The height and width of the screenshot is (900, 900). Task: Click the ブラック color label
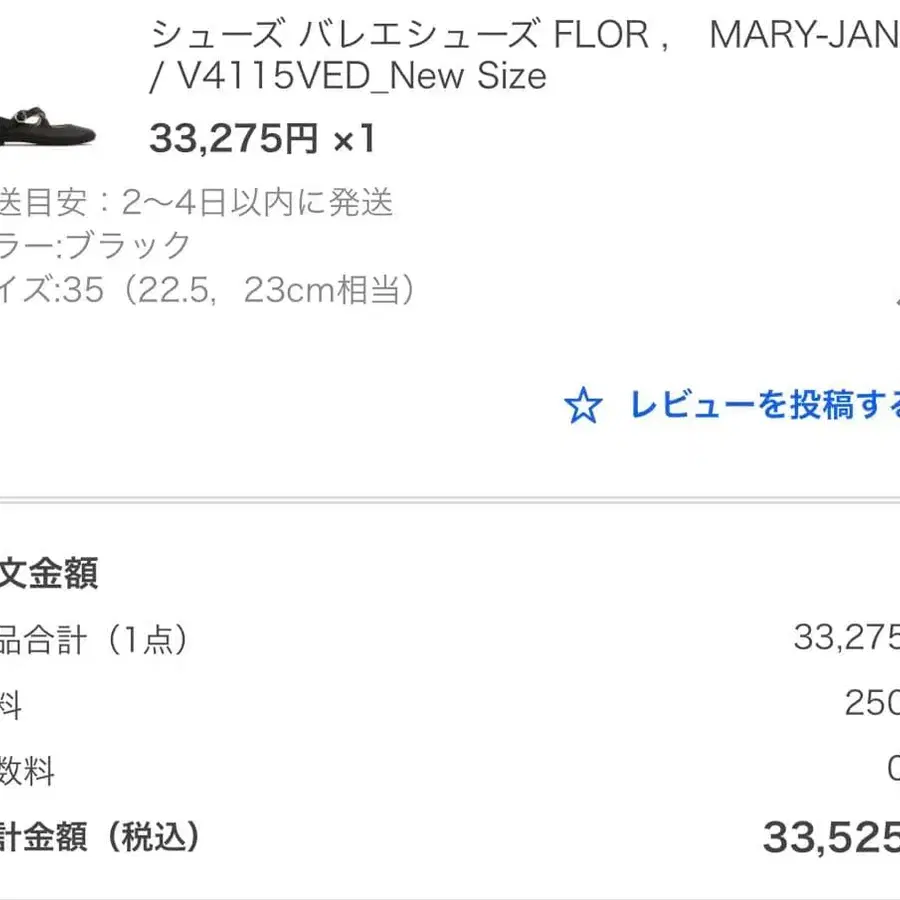pos(128,245)
